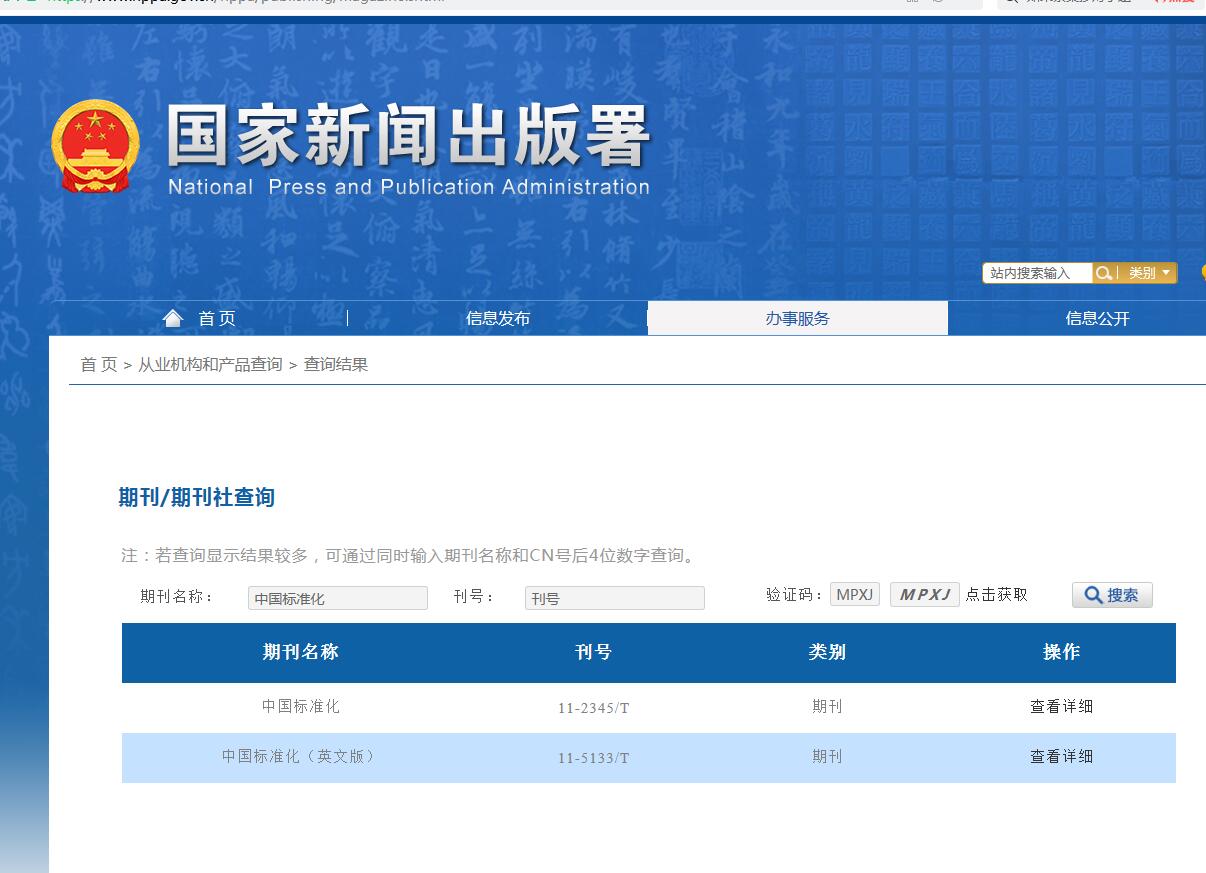Click the 验证码 MPXJ input box
The image size is (1206, 873).
tap(855, 593)
